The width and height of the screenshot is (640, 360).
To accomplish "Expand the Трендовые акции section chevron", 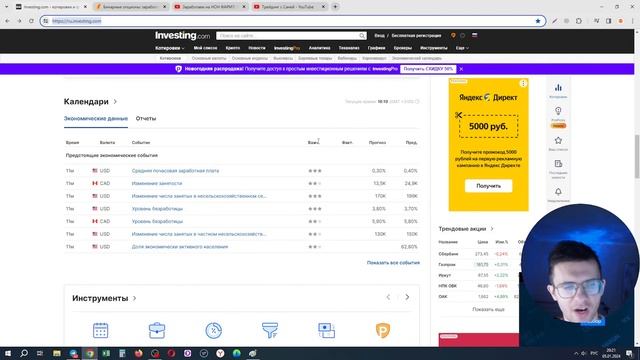I will [492, 229].
